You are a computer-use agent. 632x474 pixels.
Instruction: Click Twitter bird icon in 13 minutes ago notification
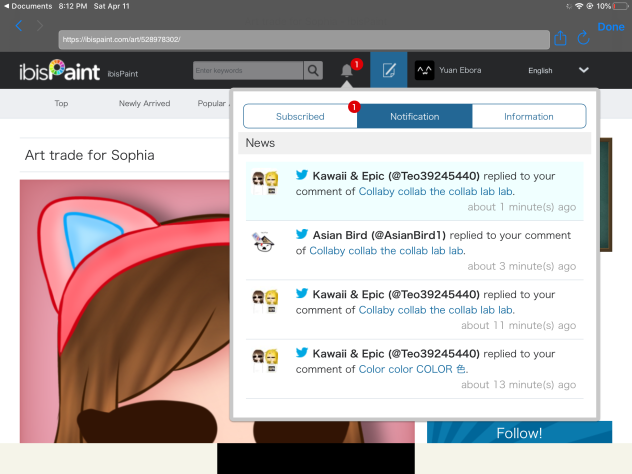[x=302, y=353]
